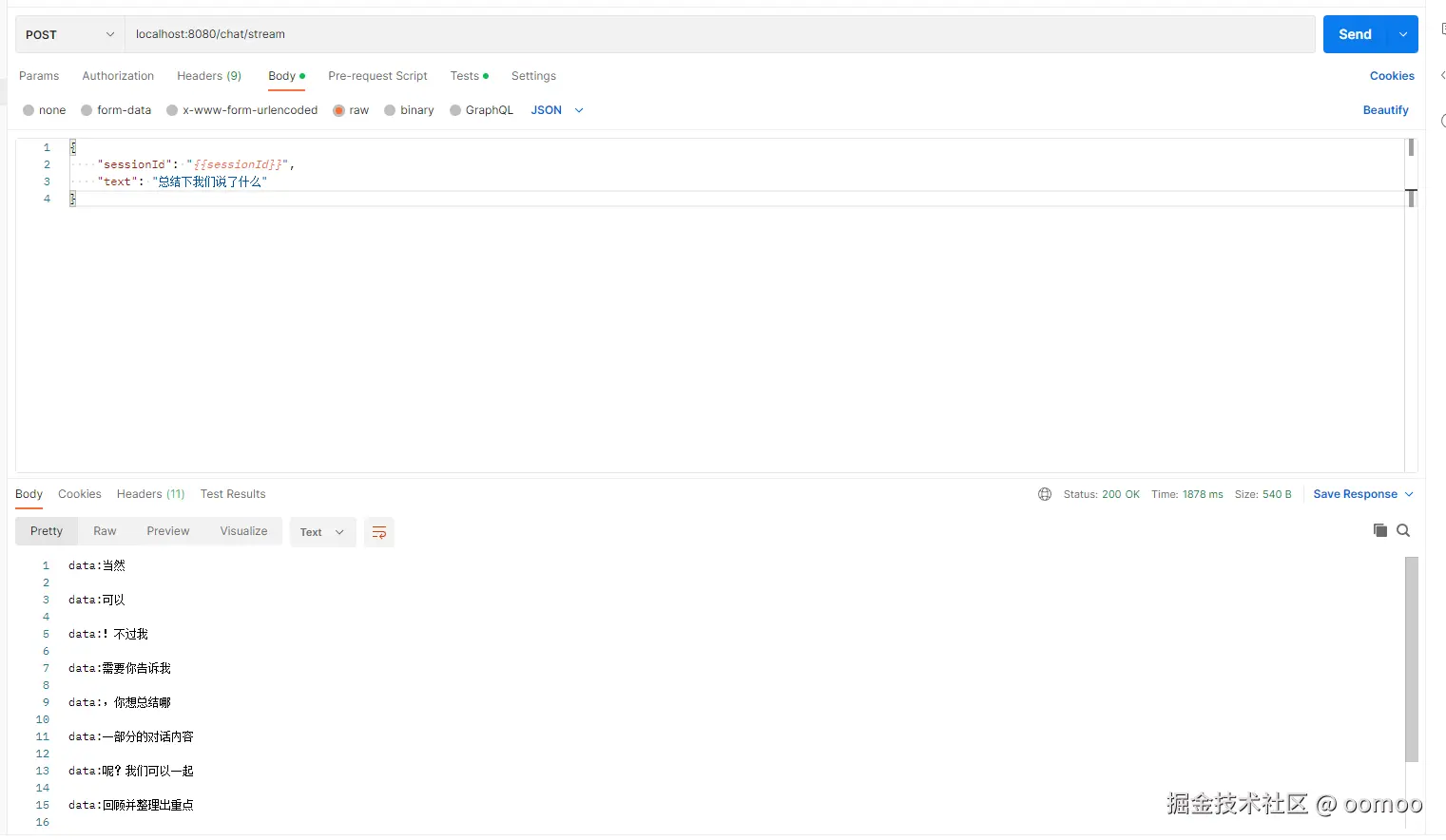Select the raw body radio option
This screenshot has height=840, width=1446.
coord(338,110)
